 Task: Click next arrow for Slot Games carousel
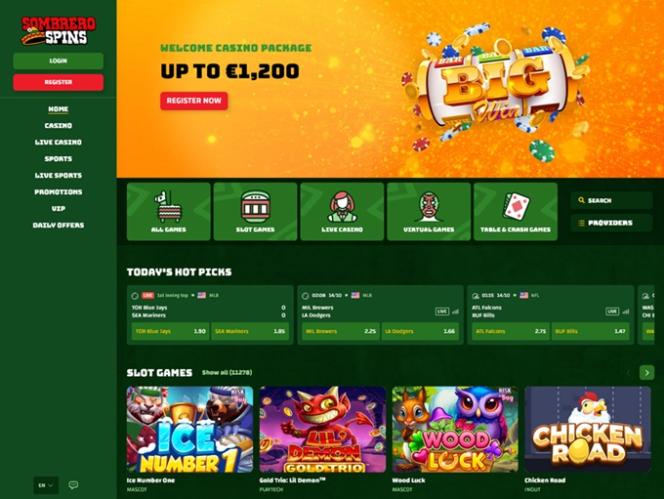click(647, 372)
